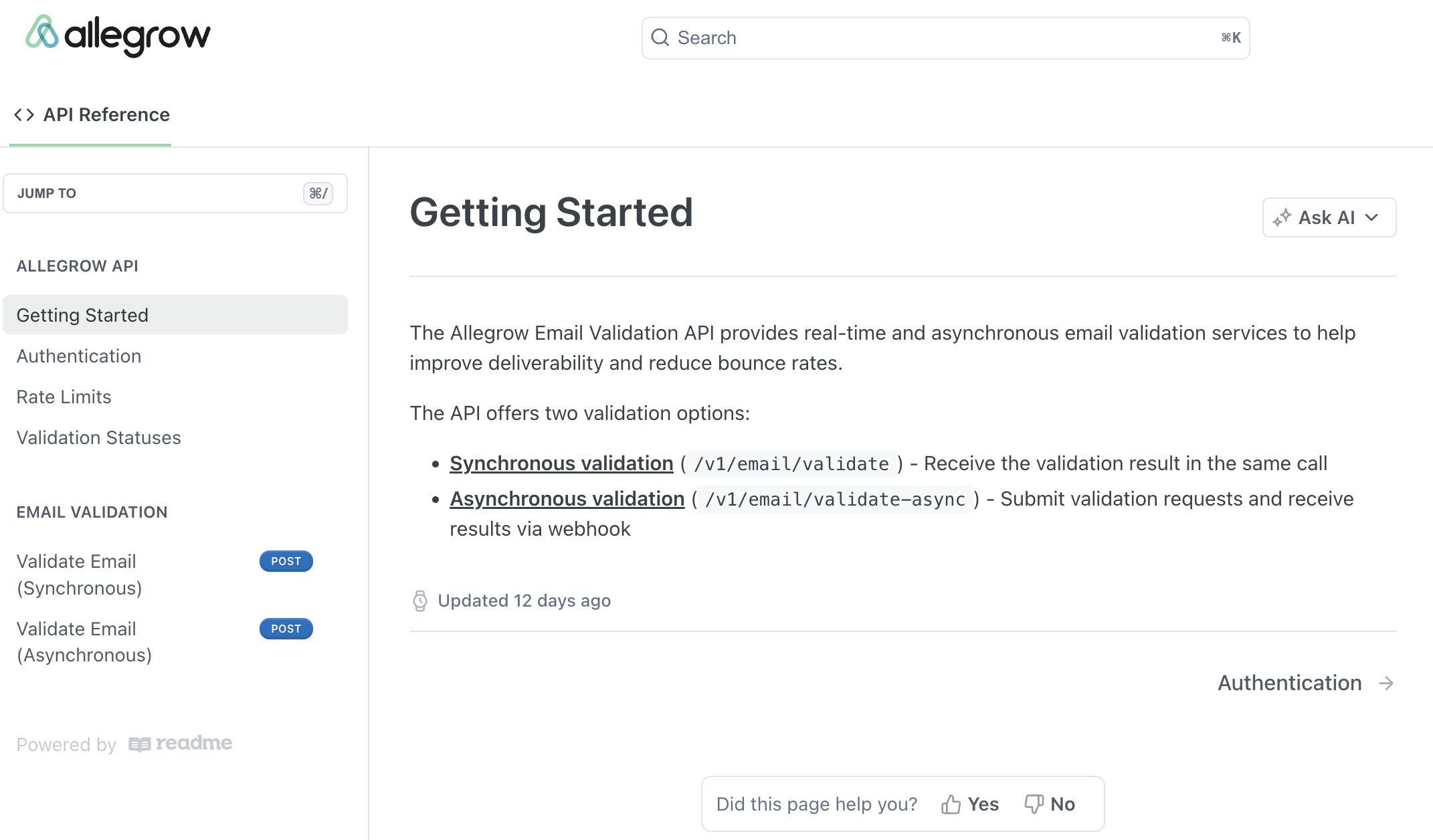Follow the Synchronous validation link

click(x=561, y=463)
